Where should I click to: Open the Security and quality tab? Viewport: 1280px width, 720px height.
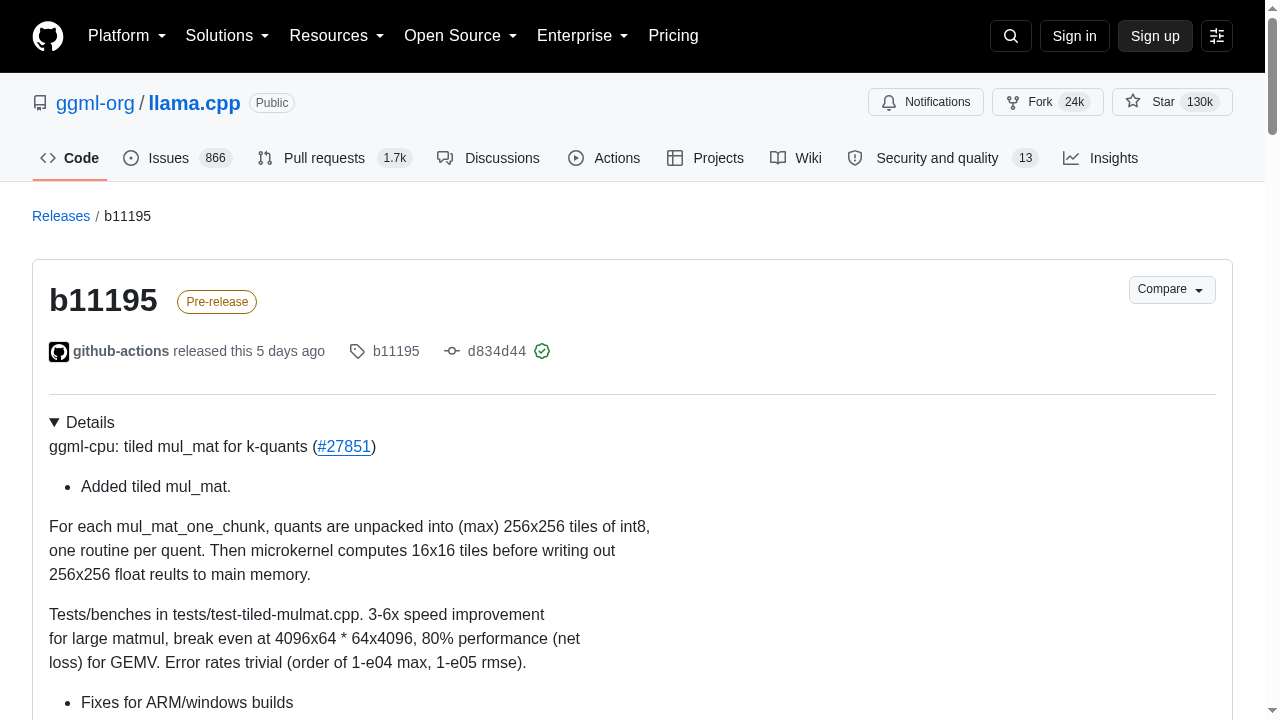coord(943,158)
